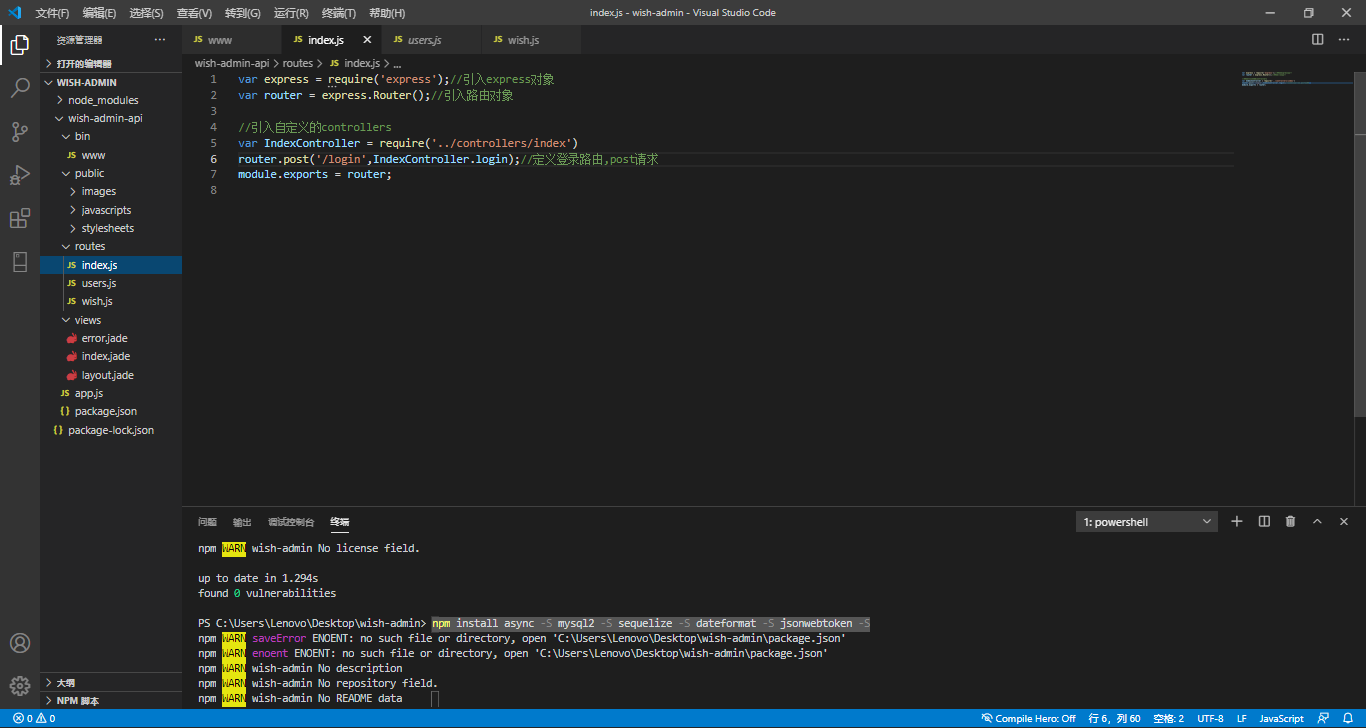
Task: Close the terminal panel
Action: coord(1344,521)
